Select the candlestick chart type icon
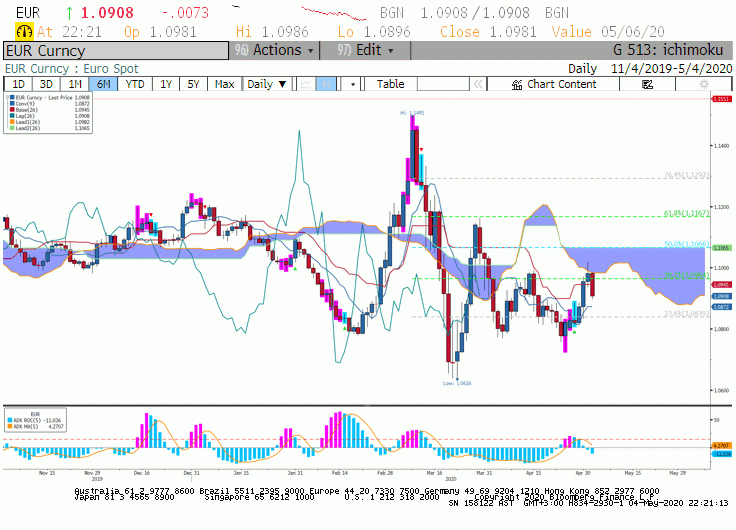The height and width of the screenshot is (530, 736). click(326, 84)
